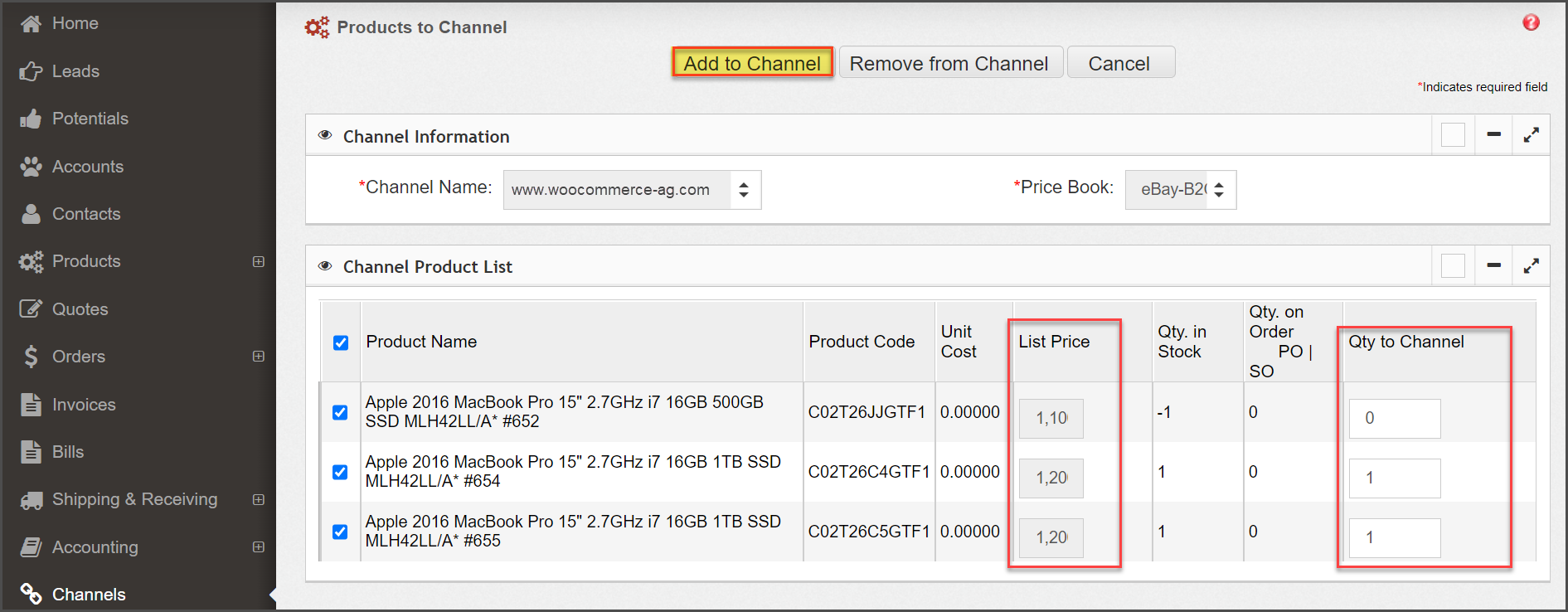Minimize the Channel Product List panel

coord(1493,265)
